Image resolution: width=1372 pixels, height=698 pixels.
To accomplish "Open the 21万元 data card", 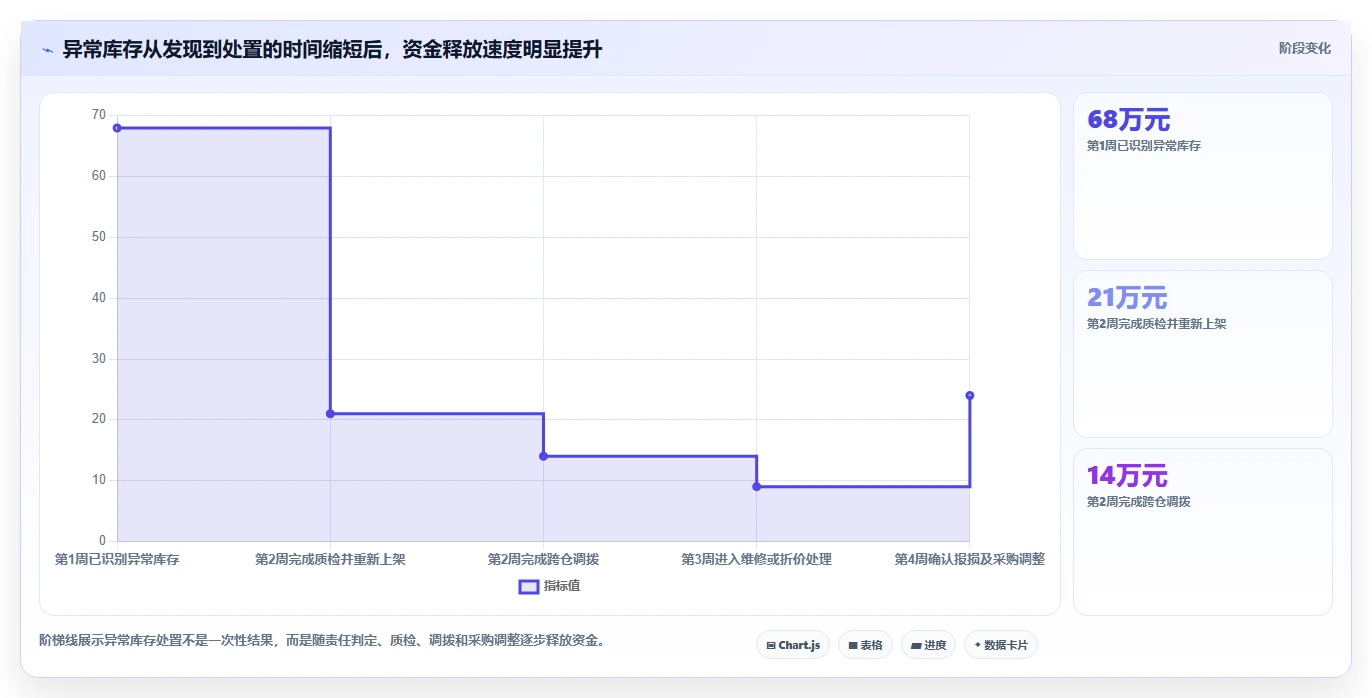I will coord(1202,354).
